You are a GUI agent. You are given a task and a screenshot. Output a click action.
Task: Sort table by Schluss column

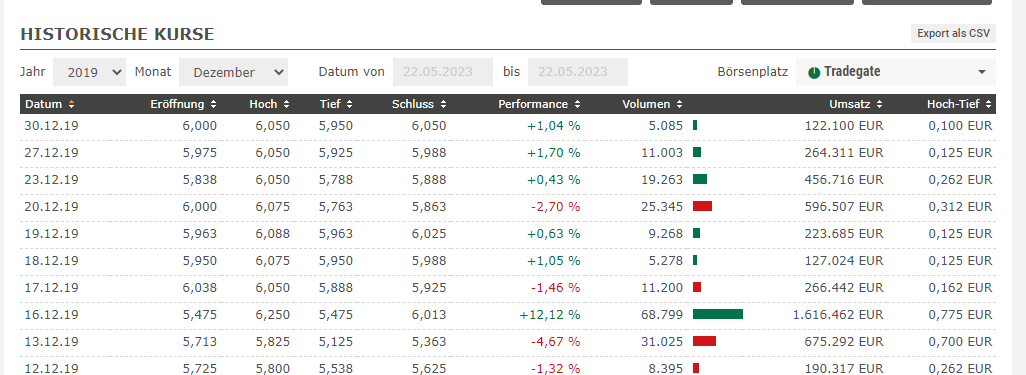[x=419, y=104]
